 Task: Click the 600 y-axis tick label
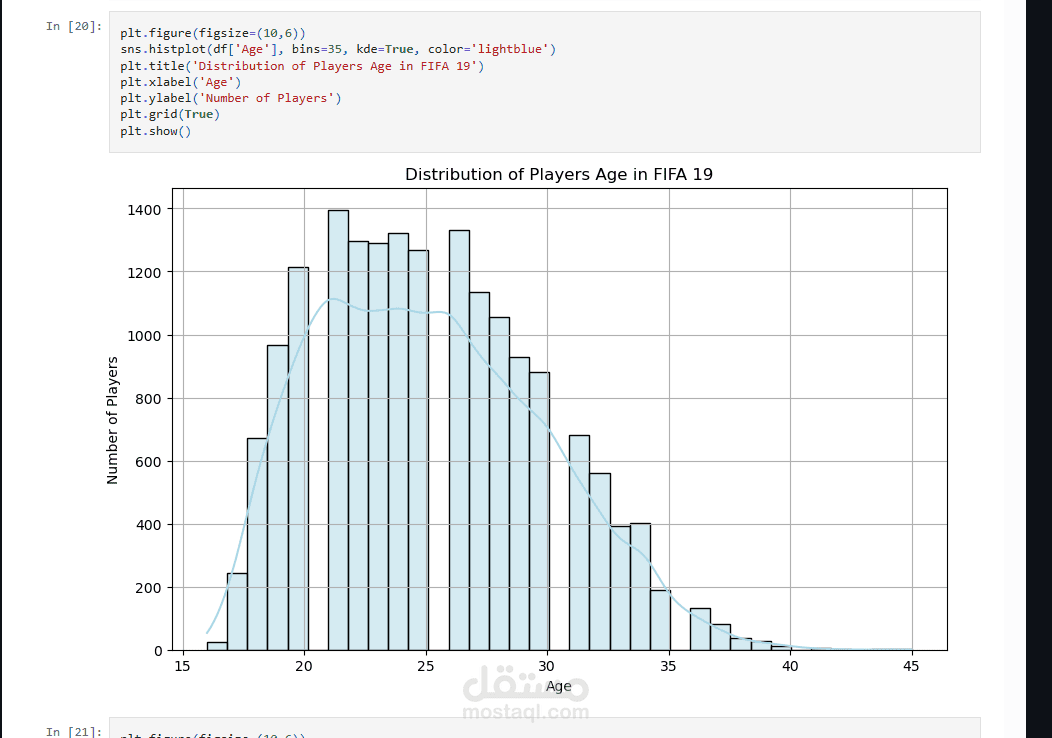pyautogui.click(x=148, y=462)
